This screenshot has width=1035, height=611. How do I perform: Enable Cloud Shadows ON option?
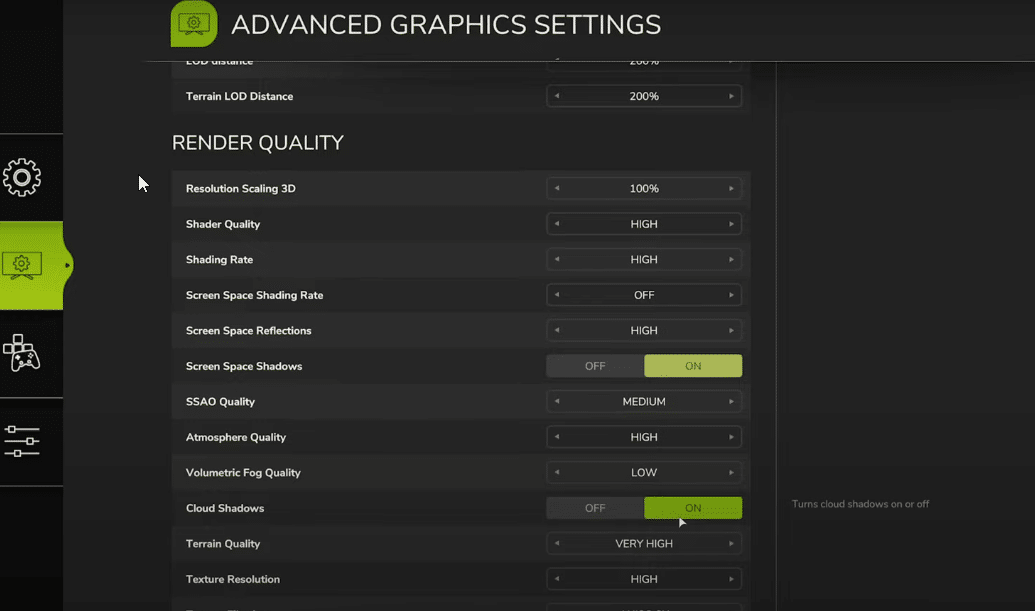[x=693, y=508]
